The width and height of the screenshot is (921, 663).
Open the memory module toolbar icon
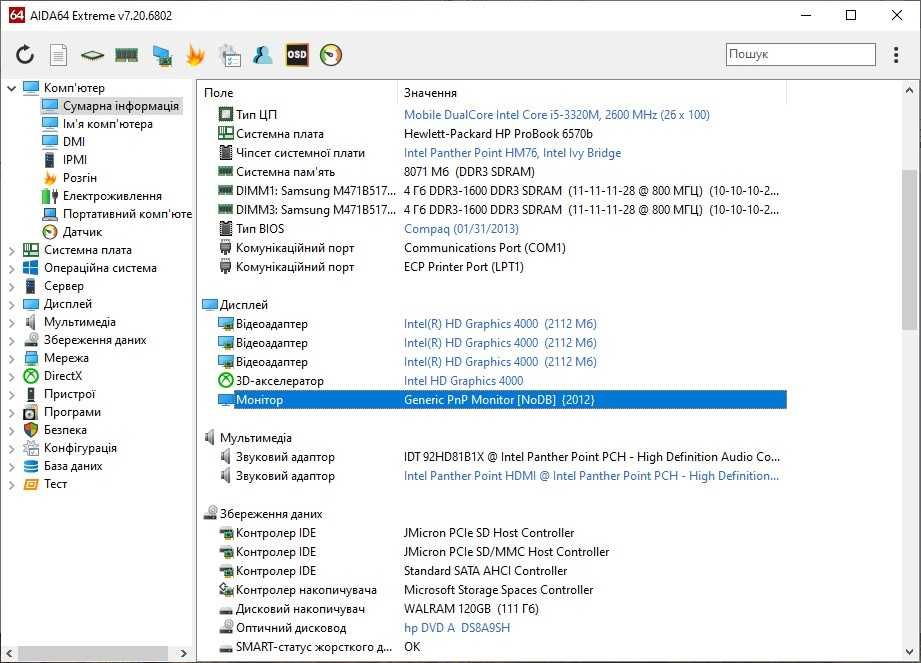[x=126, y=55]
